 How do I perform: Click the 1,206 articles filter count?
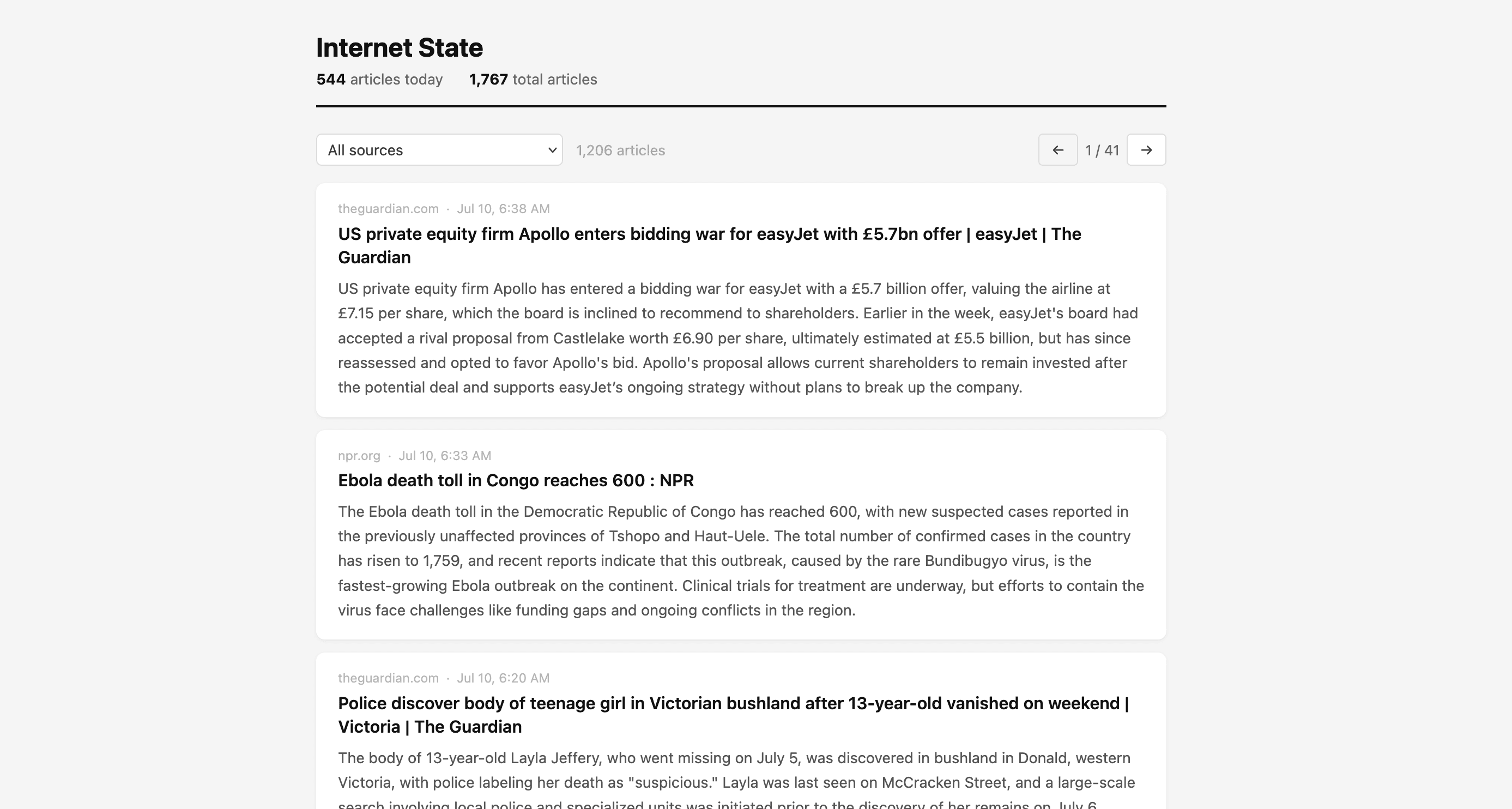pyautogui.click(x=620, y=150)
